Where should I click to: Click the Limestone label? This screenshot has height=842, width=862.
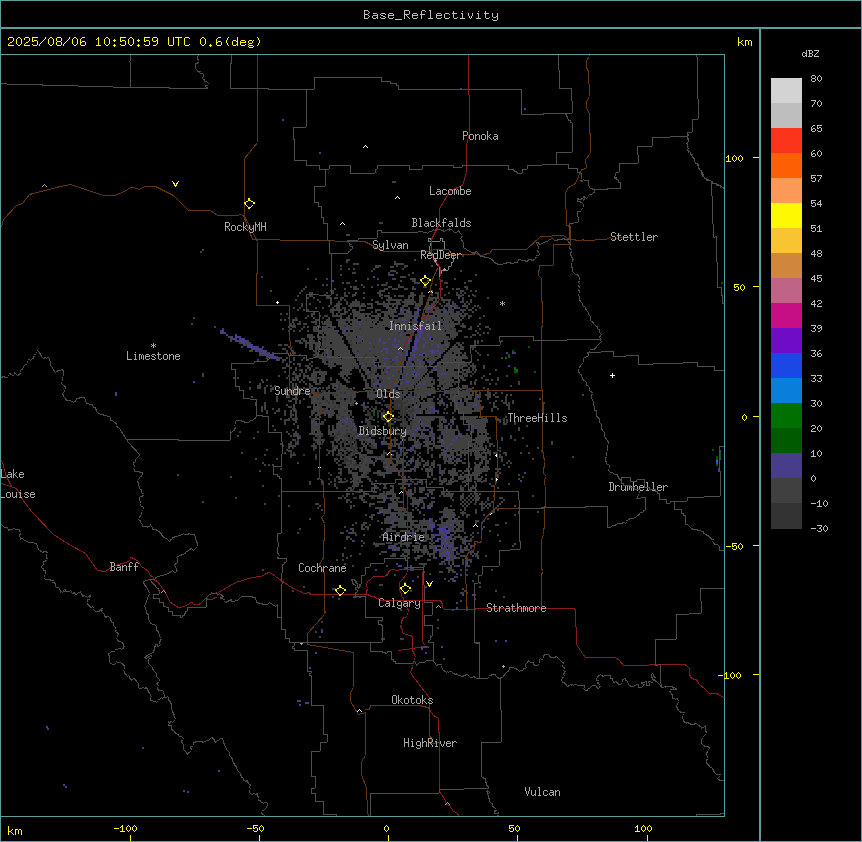[153, 356]
